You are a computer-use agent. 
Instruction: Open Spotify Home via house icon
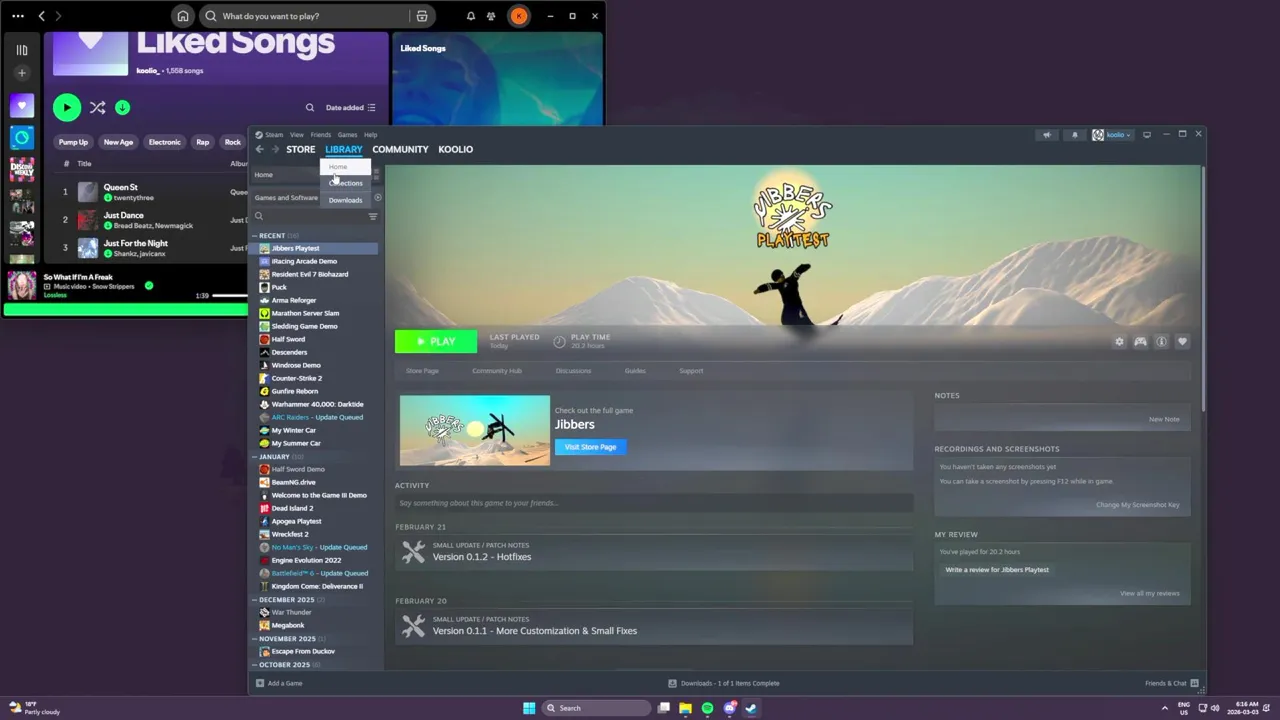coord(182,16)
